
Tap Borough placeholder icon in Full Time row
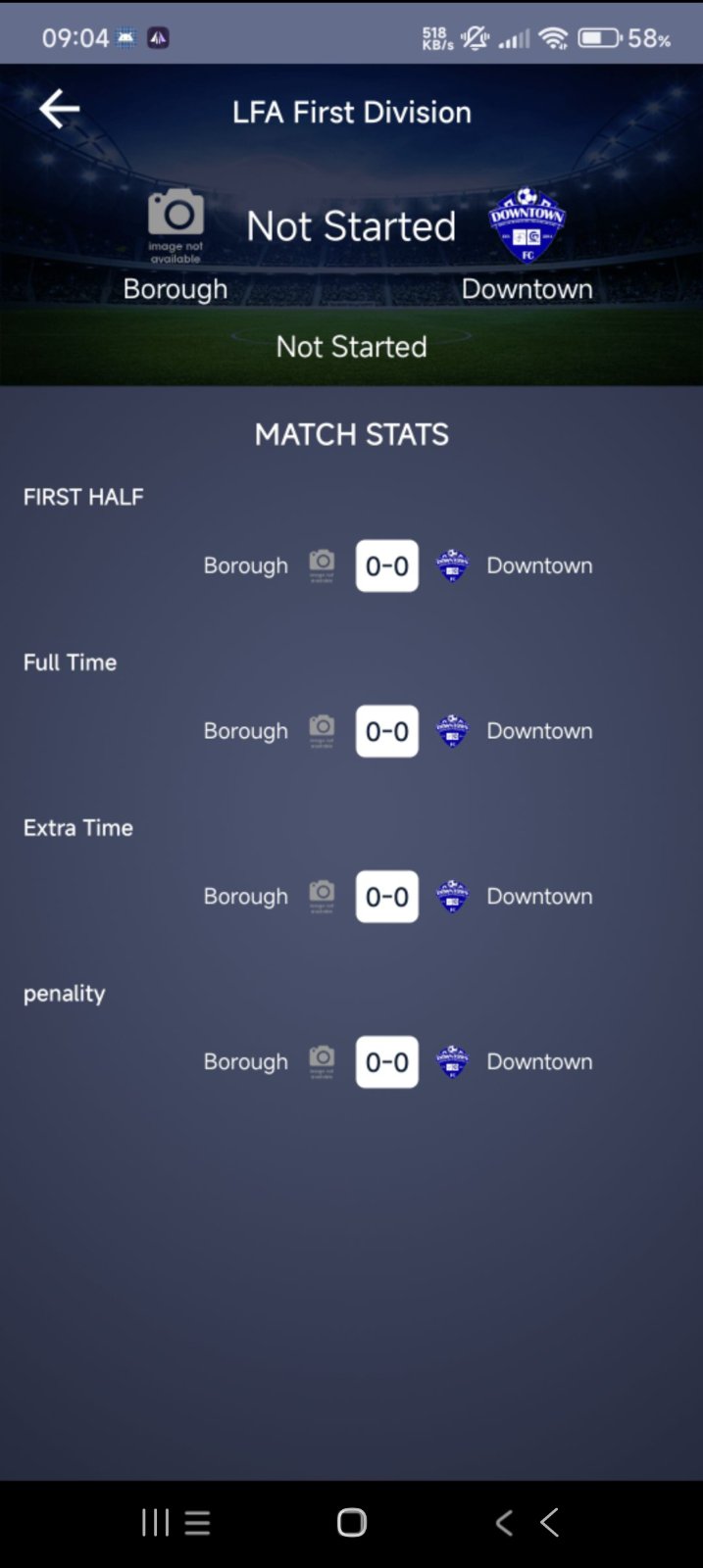click(322, 731)
